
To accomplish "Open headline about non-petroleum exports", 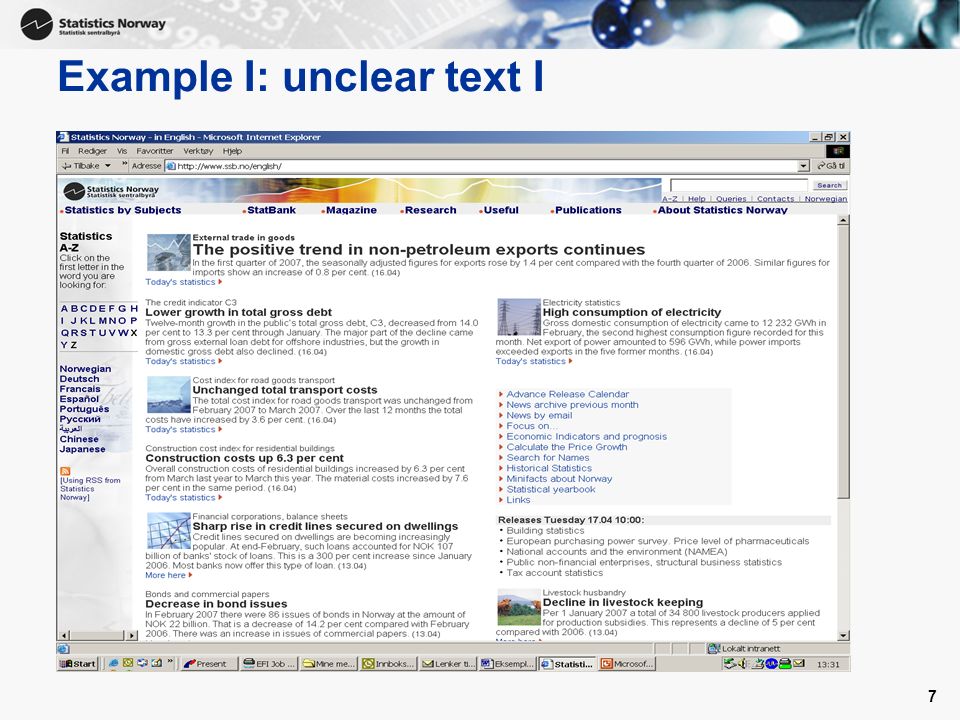I will pos(419,250).
